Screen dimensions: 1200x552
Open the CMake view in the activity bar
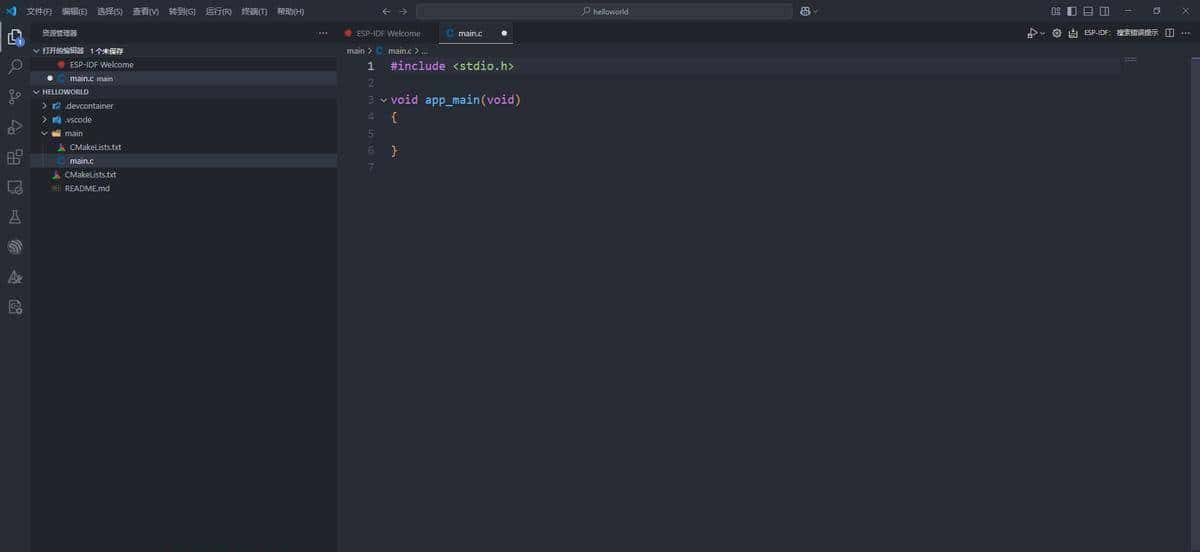click(x=15, y=277)
